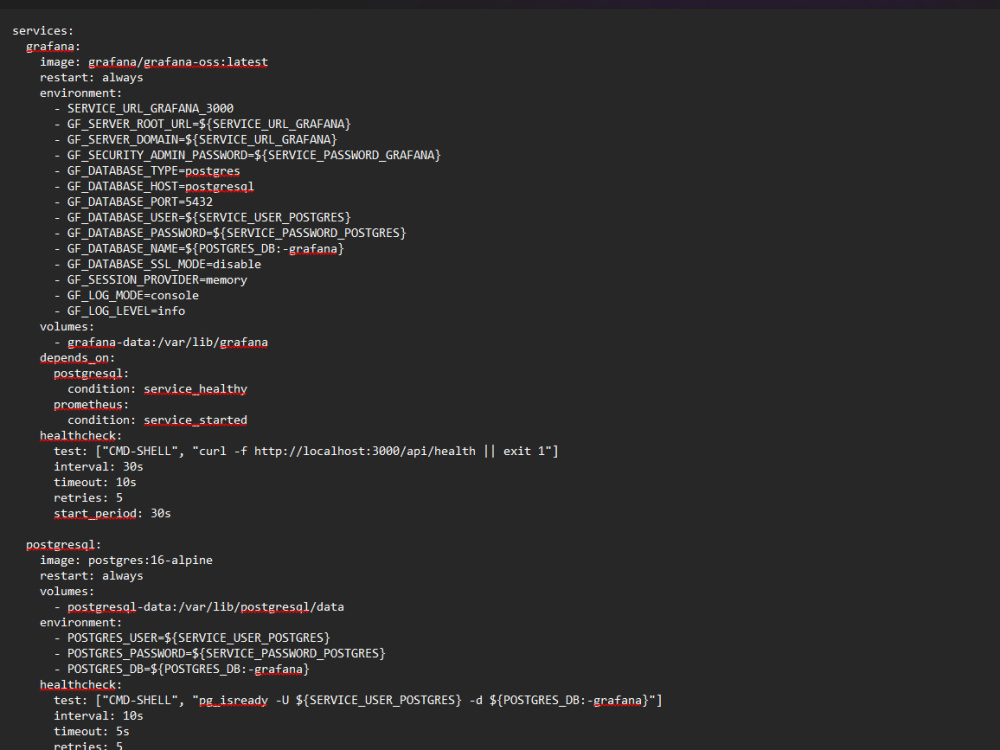Click the 'prometheus:' dependency key
The height and width of the screenshot is (750, 1000).
coord(91,404)
